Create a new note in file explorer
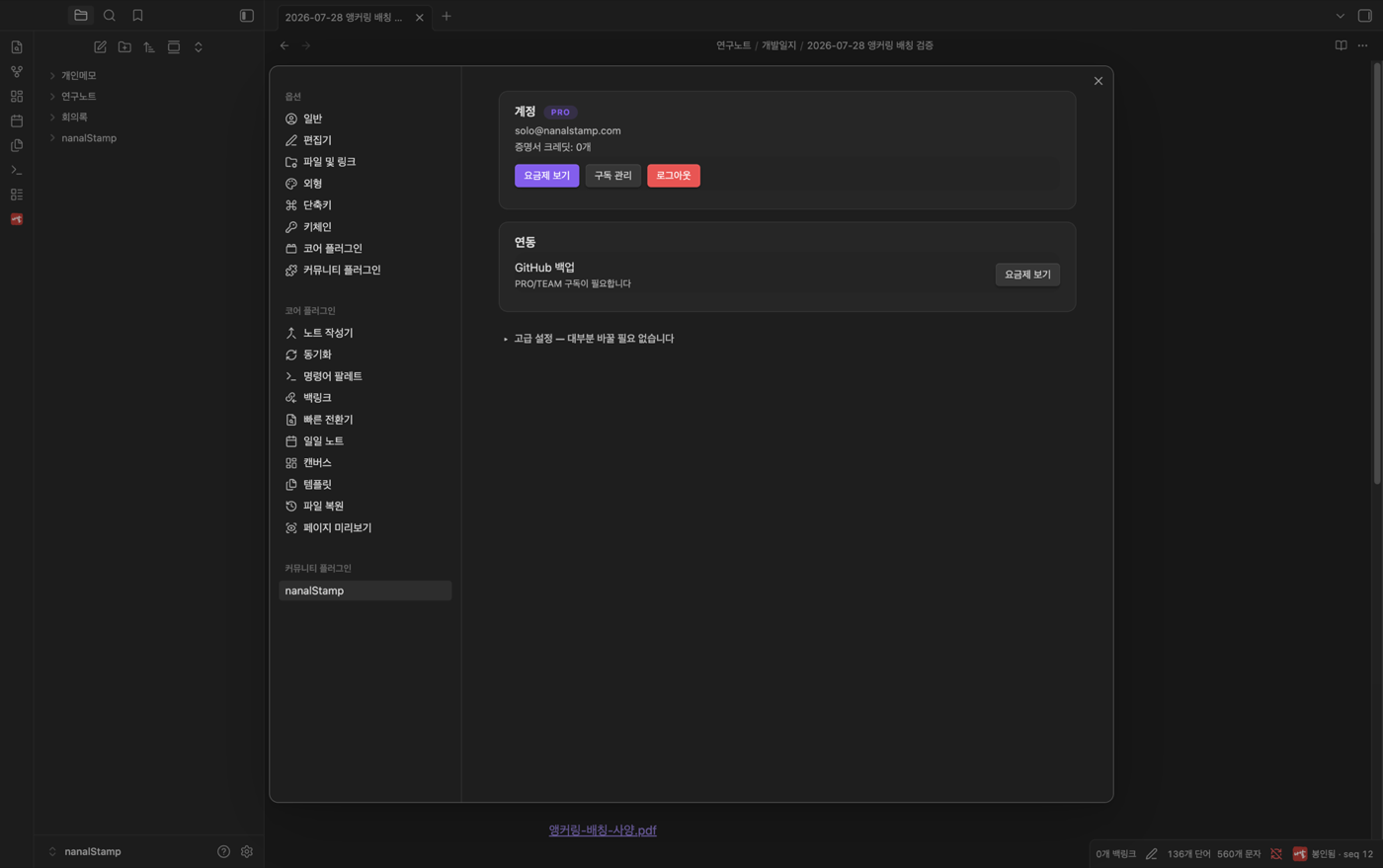 (x=100, y=47)
